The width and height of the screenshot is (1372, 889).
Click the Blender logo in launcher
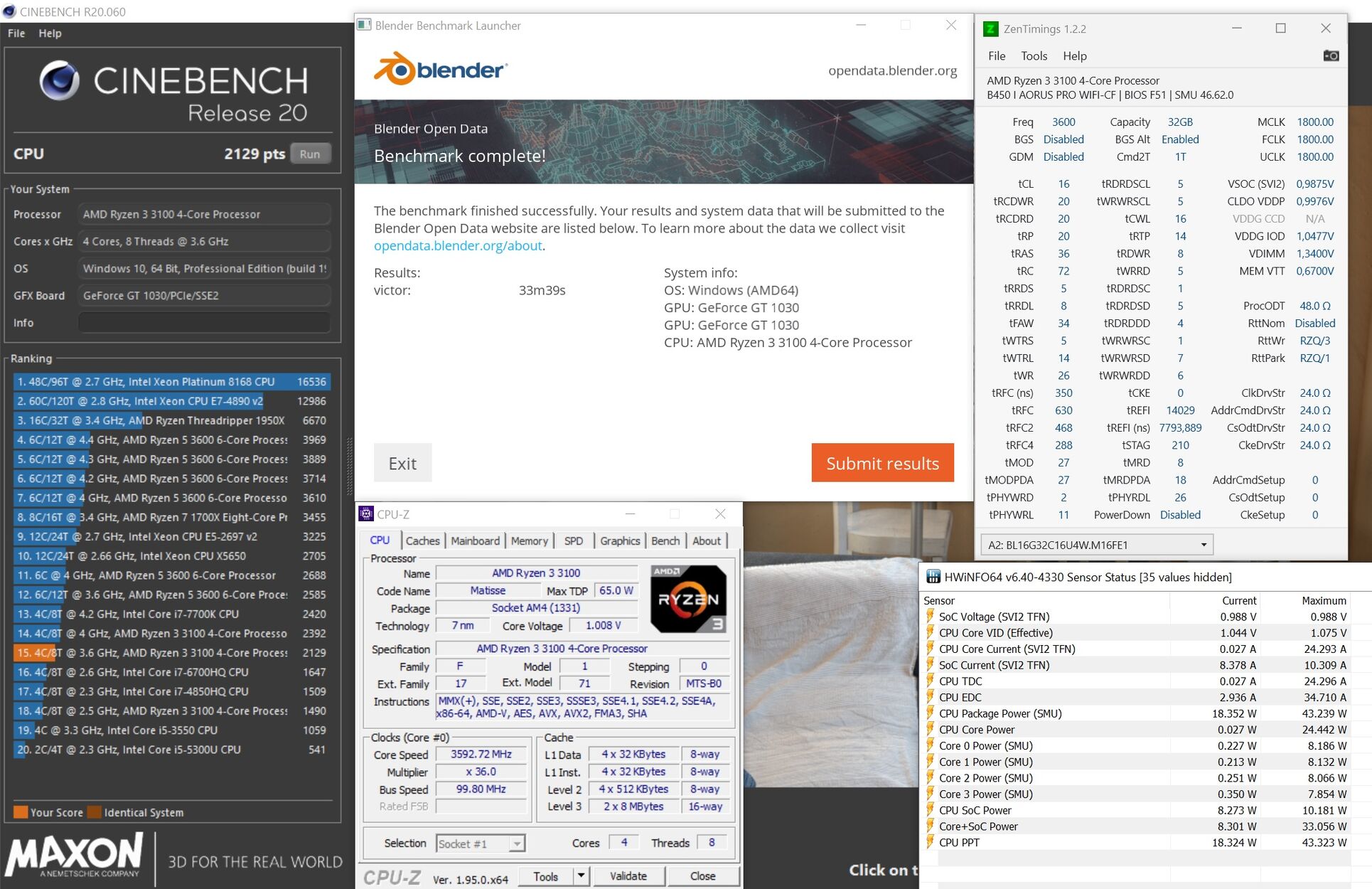[x=440, y=69]
